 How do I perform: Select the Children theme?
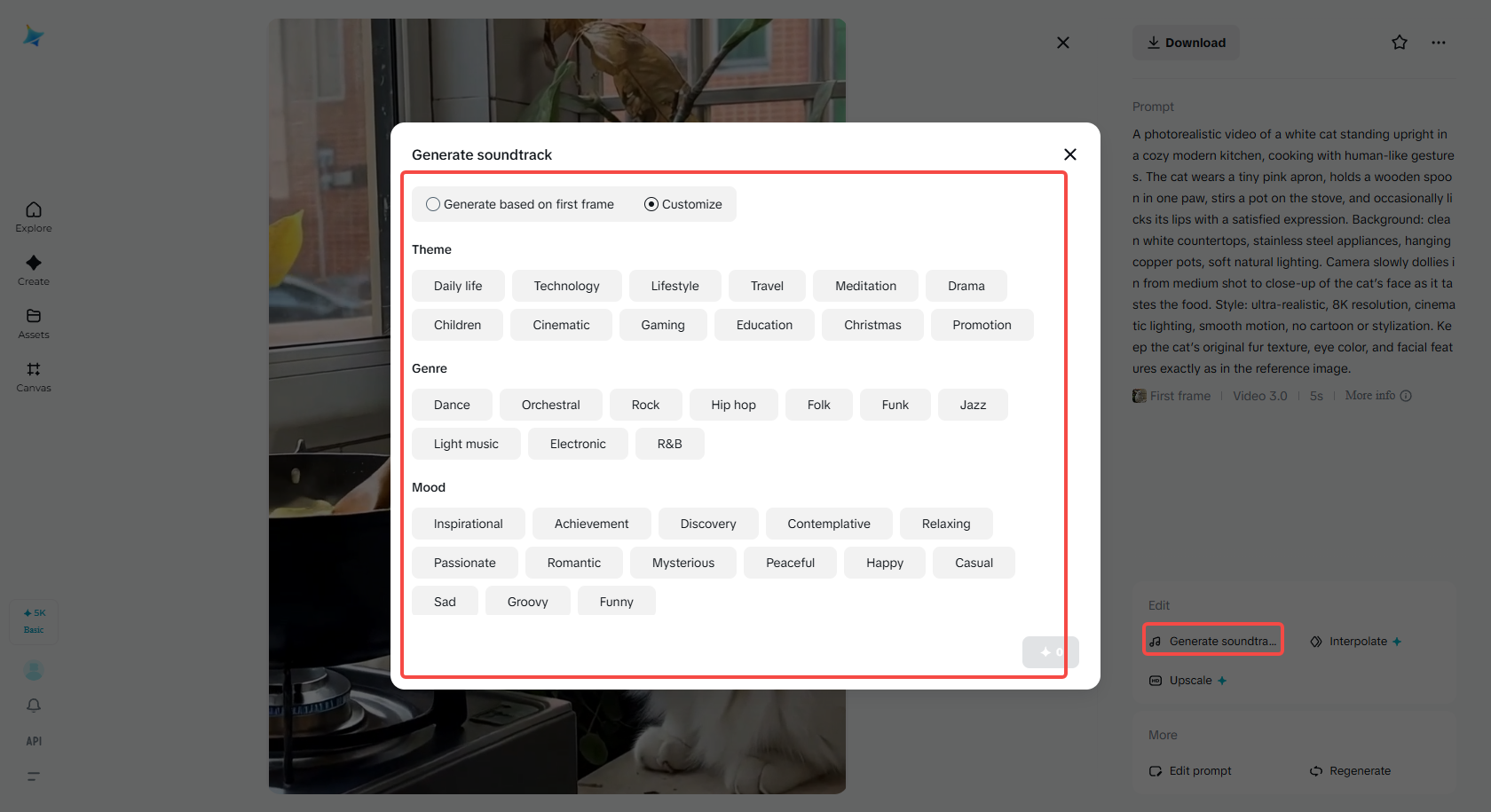pyautogui.click(x=457, y=325)
